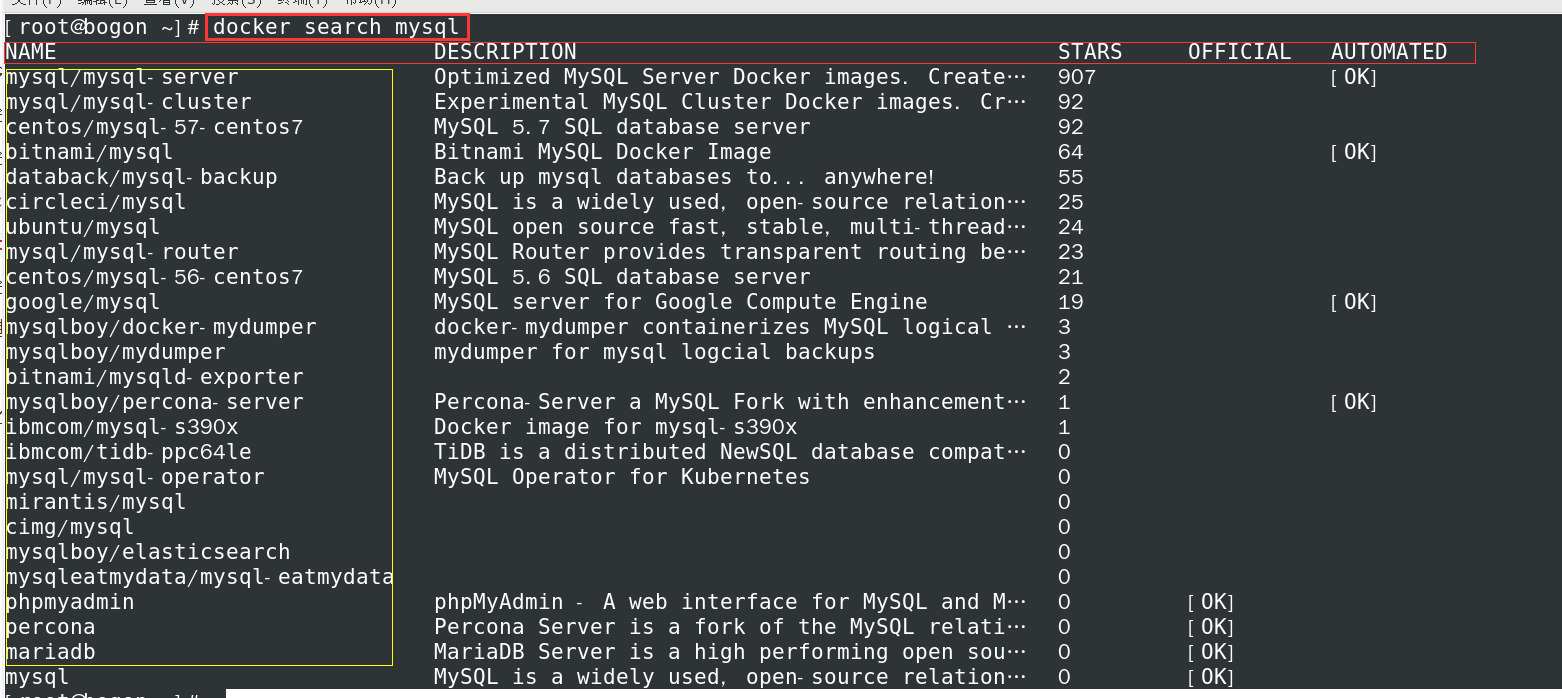The image size is (1562, 698).
Task: Select the STARS column header
Action: [x=1090, y=52]
